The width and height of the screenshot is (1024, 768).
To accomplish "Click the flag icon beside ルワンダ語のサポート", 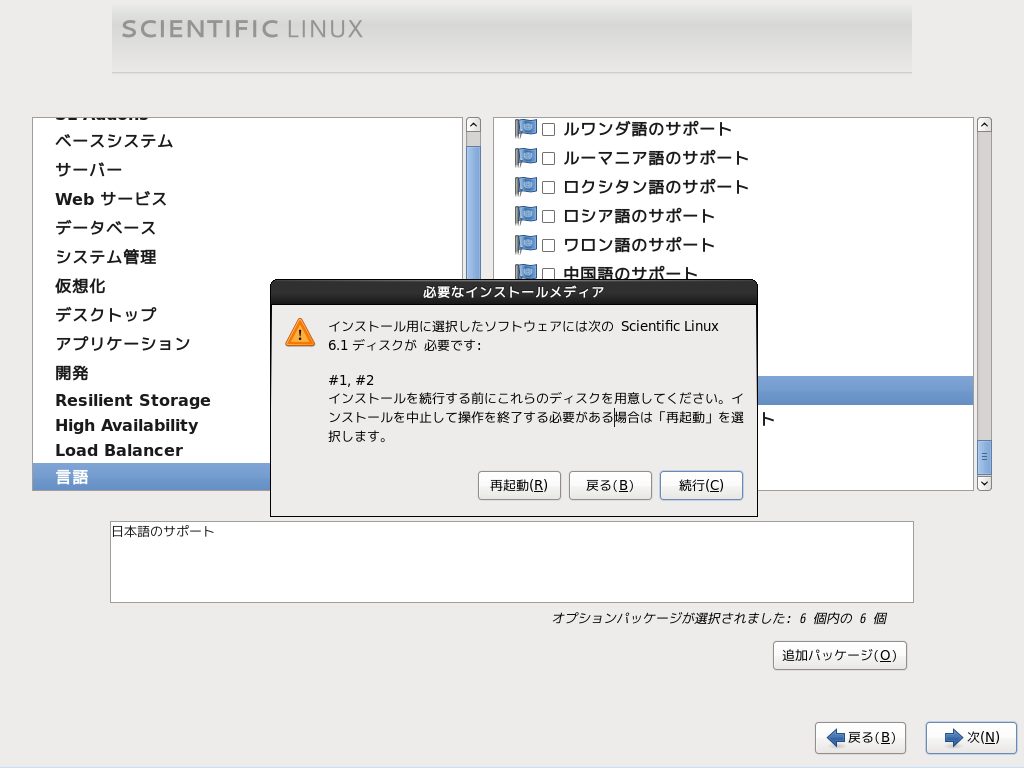I will 526,128.
